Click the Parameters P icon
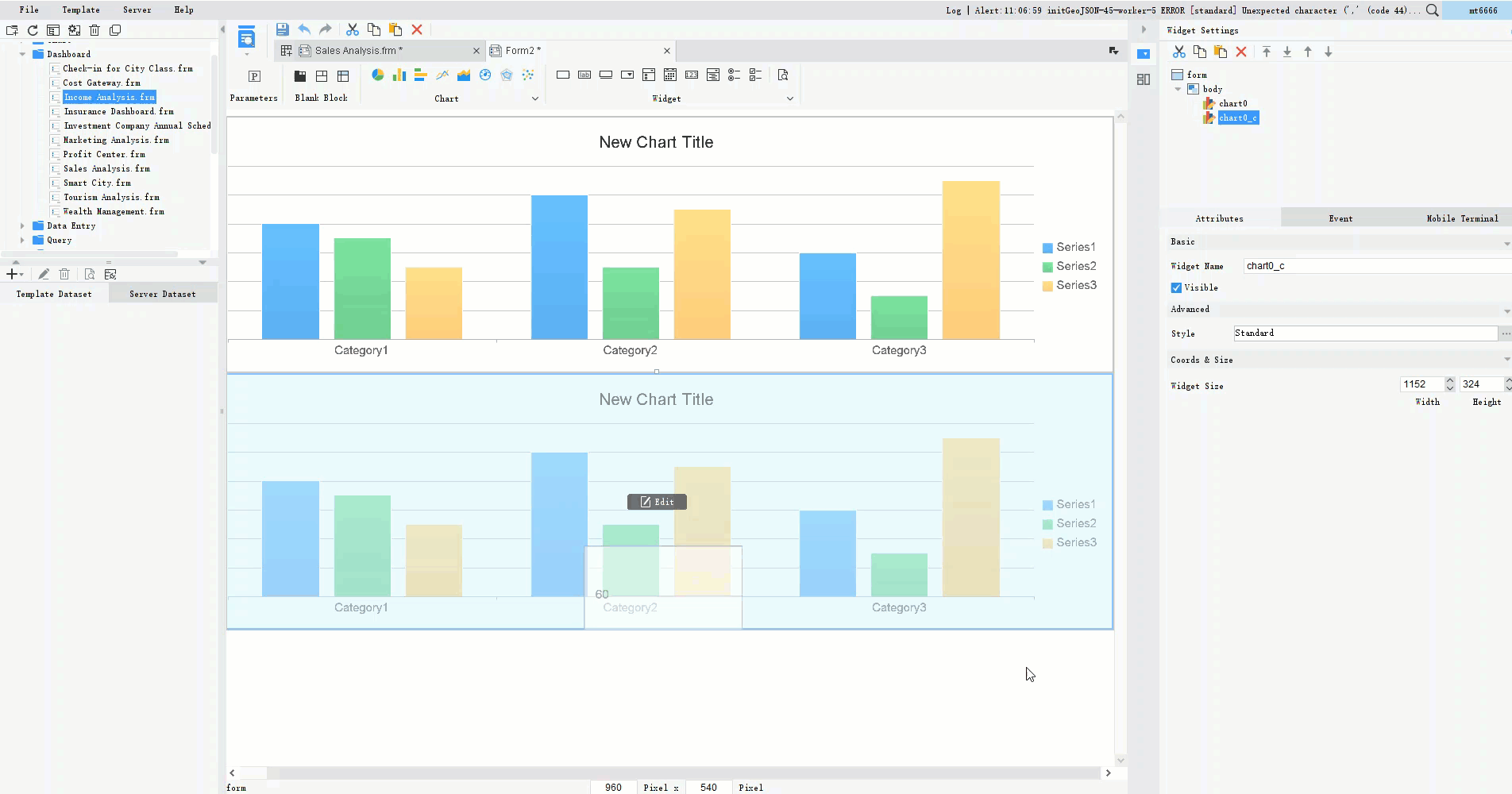Image resolution: width=1512 pixels, height=794 pixels. 254,76
